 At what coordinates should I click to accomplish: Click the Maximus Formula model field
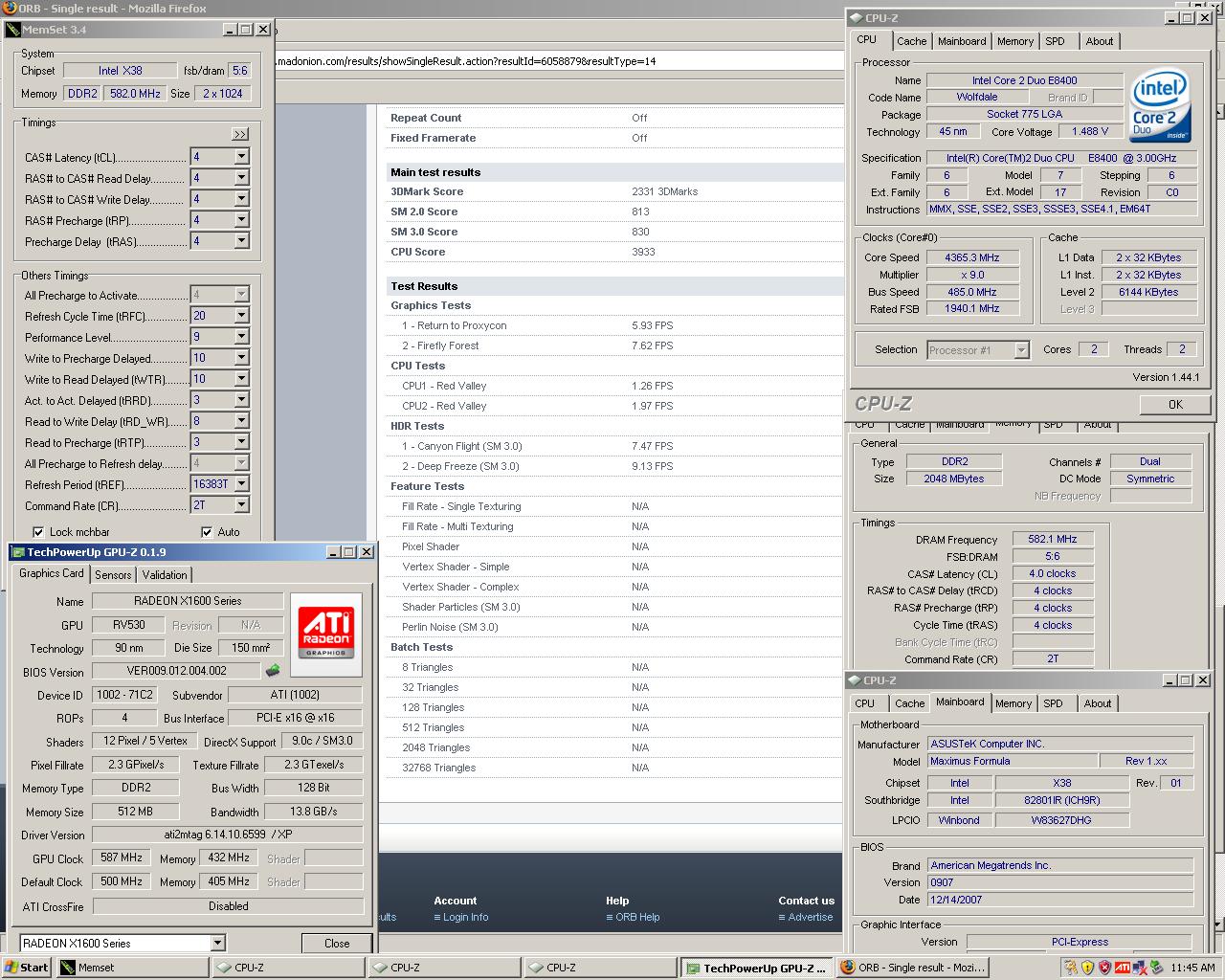point(1011,761)
